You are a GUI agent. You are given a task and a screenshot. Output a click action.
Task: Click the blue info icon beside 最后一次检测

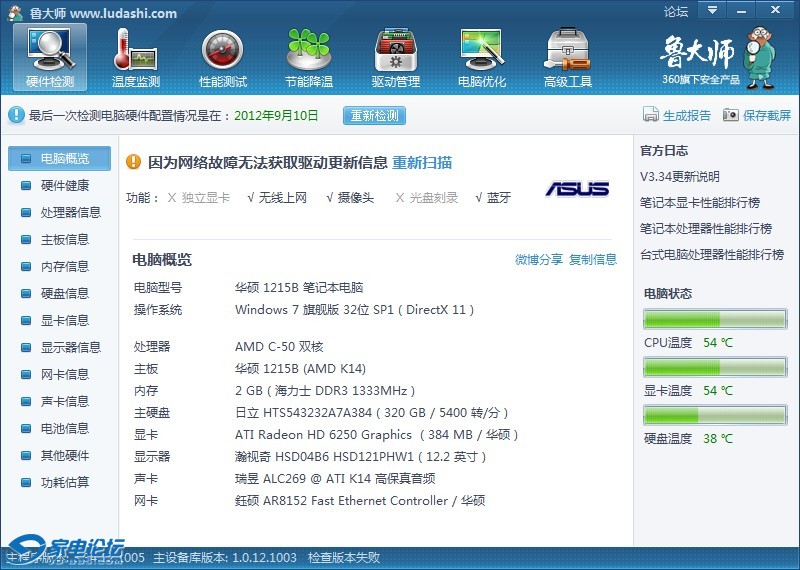tap(16, 115)
